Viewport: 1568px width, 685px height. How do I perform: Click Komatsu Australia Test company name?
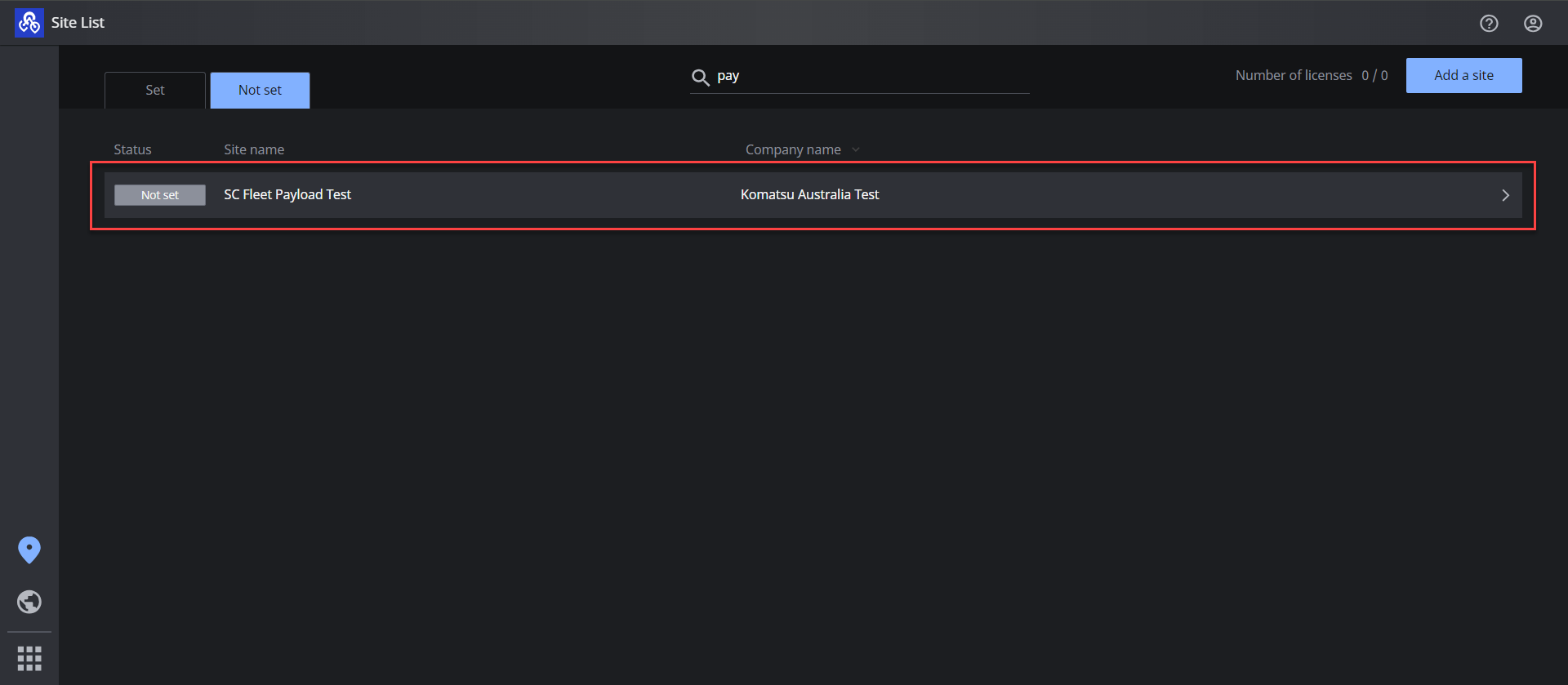pyautogui.click(x=809, y=194)
